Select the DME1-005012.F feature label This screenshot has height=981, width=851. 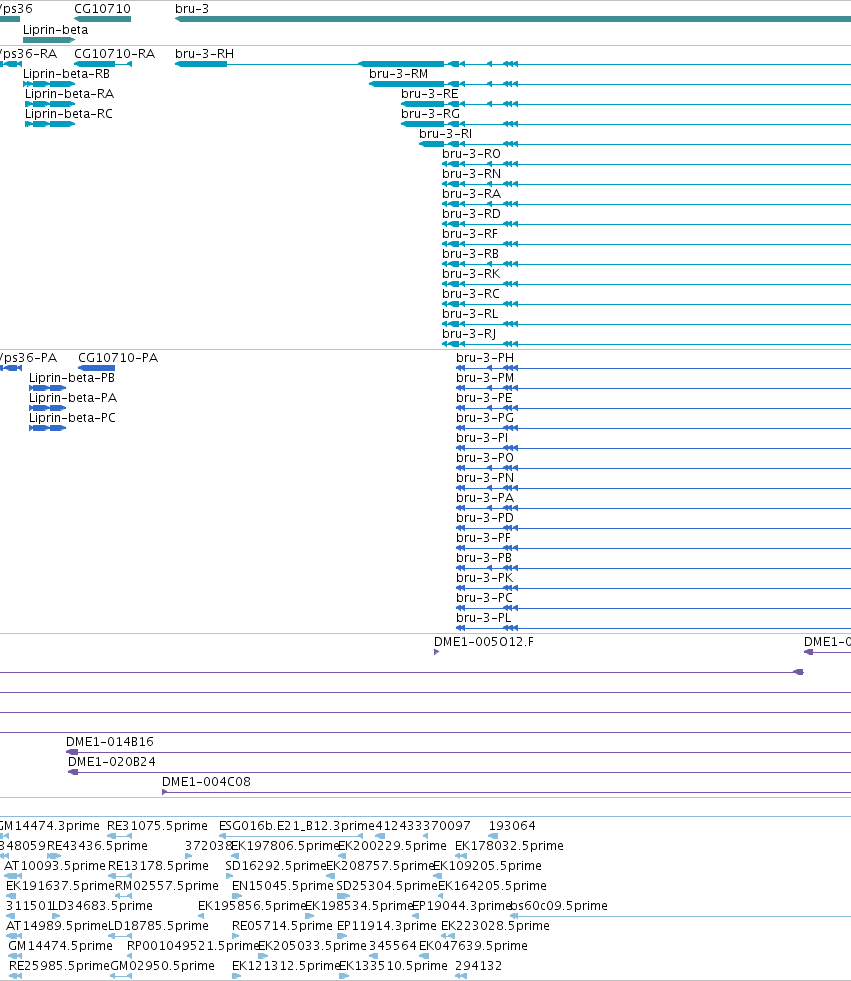click(484, 642)
